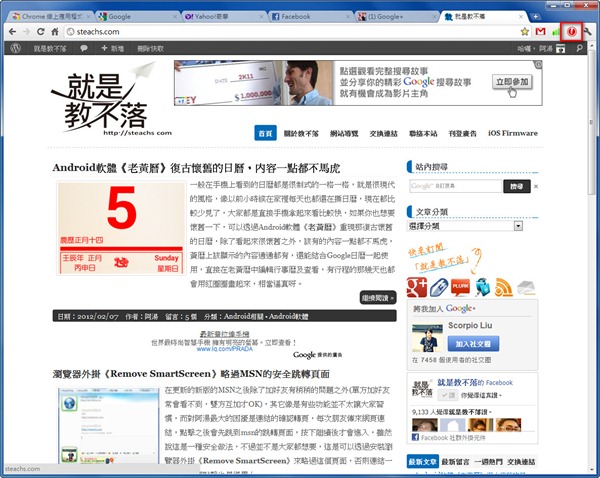Open the 刊登廣告 navigation item

463,133
